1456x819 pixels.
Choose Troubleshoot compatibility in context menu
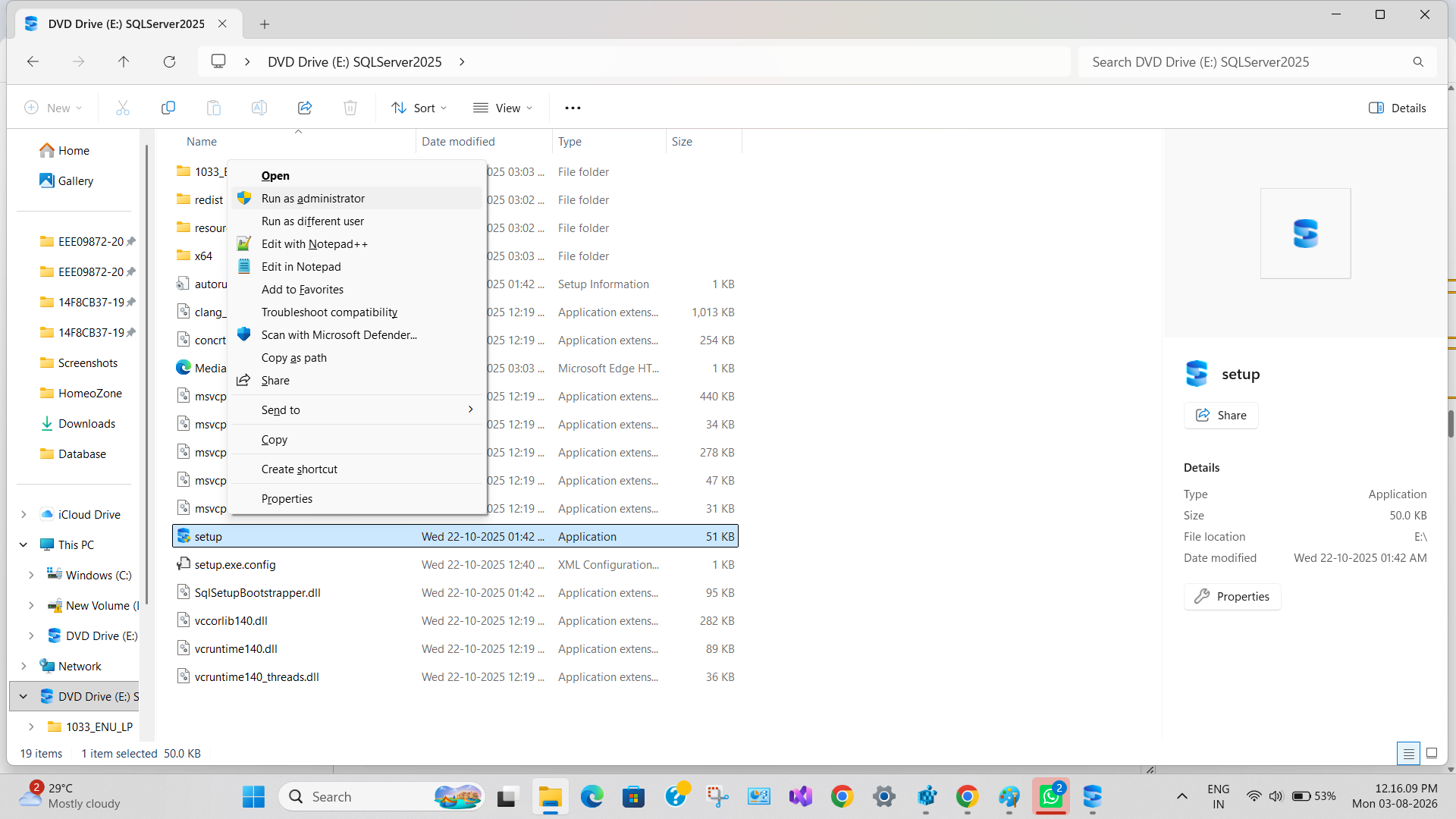click(357, 312)
